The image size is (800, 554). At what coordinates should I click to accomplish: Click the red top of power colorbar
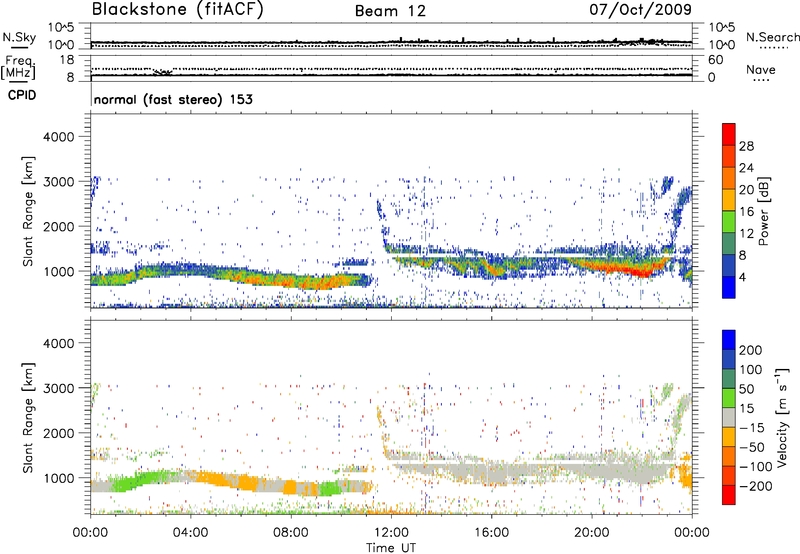[729, 134]
